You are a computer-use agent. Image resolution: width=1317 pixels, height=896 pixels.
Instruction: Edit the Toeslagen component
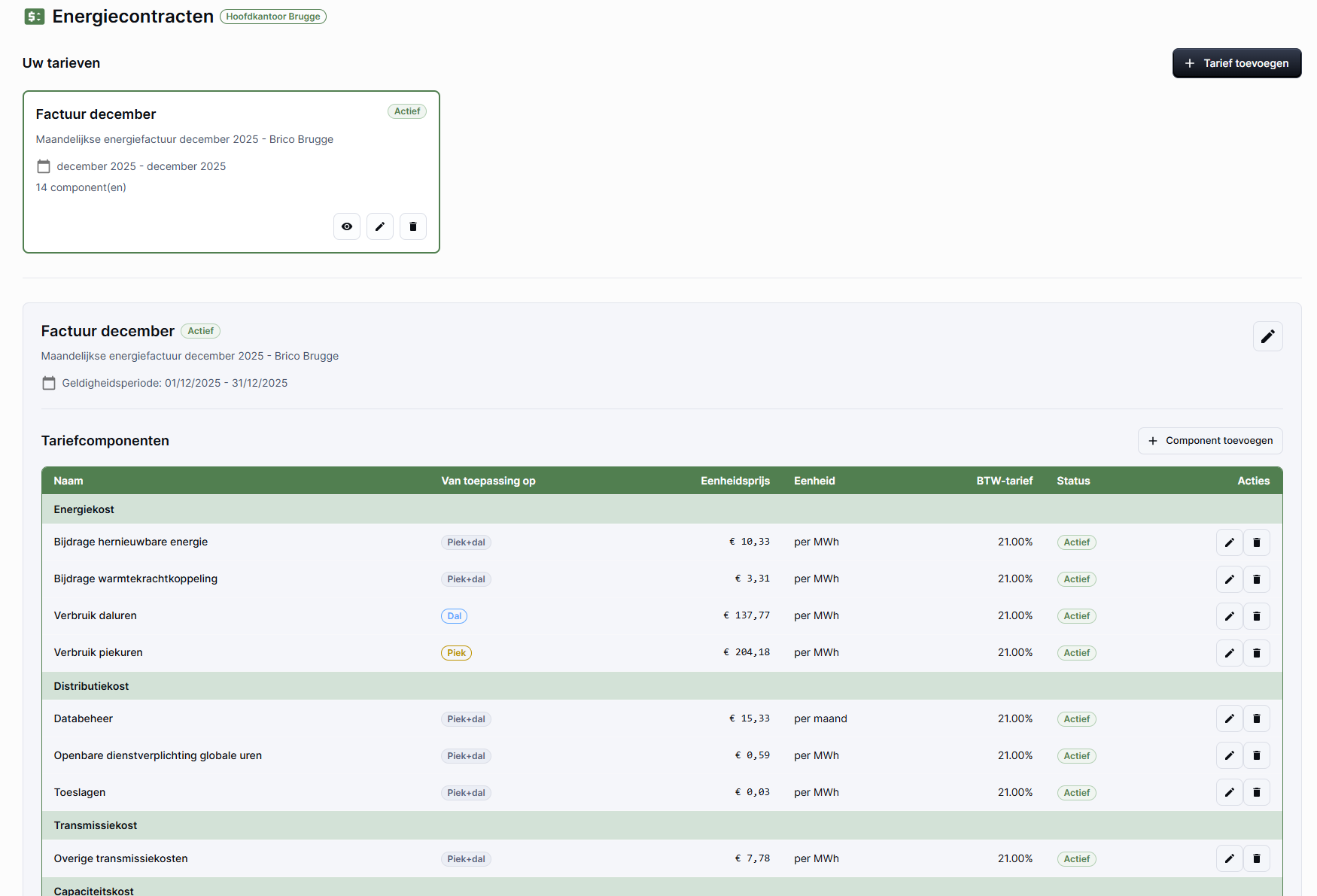[x=1230, y=793]
